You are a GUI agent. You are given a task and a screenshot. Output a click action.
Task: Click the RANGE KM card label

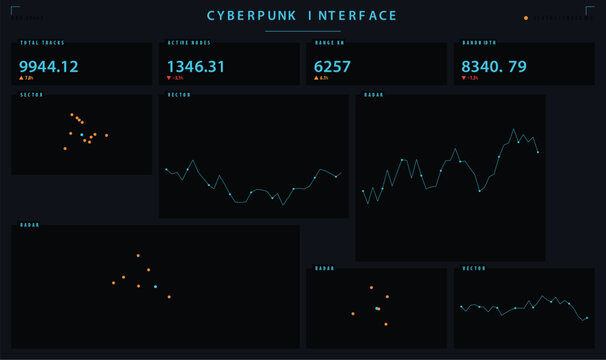329,43
